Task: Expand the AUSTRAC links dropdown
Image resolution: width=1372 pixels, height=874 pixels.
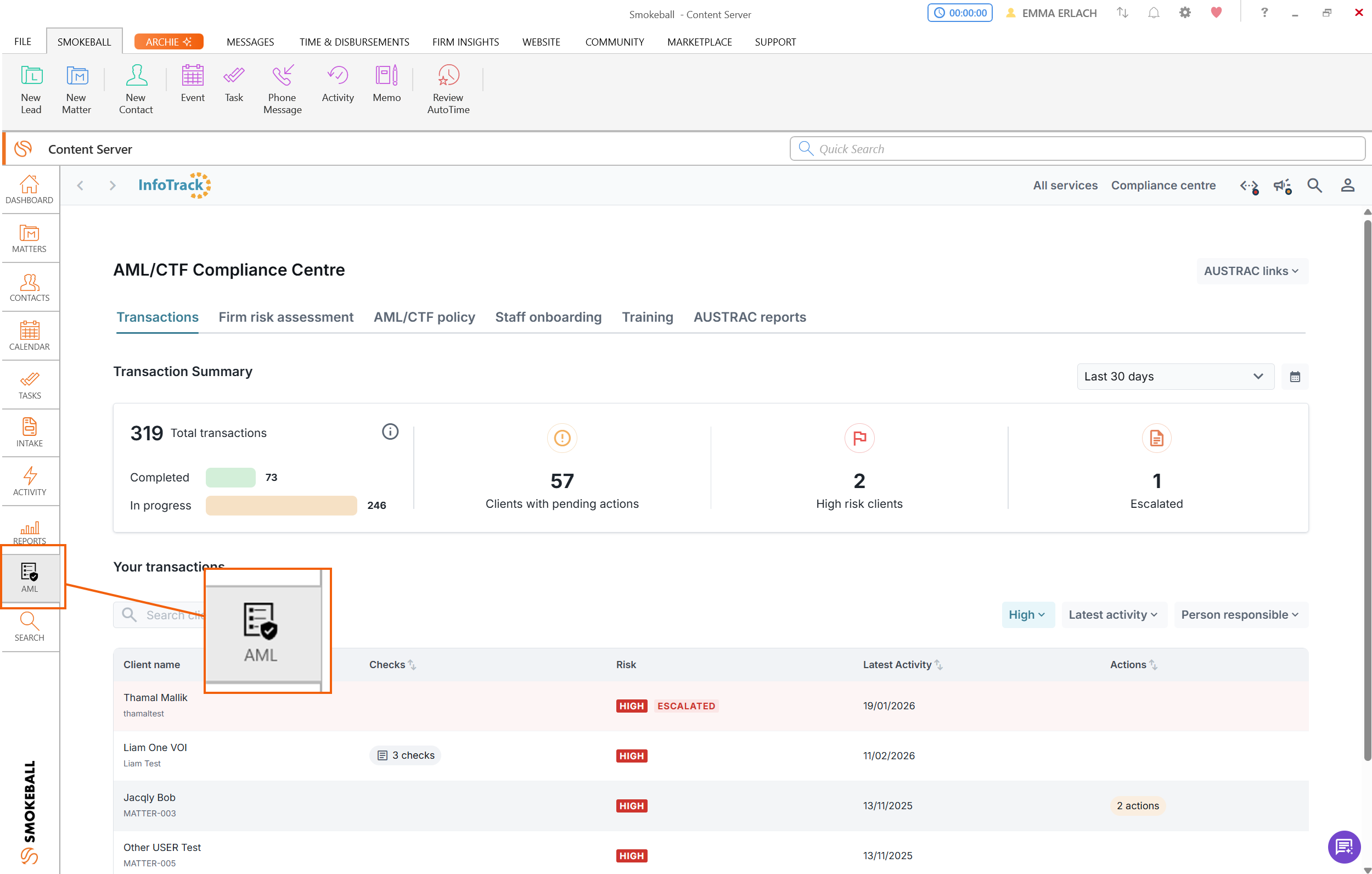Action: [1251, 271]
